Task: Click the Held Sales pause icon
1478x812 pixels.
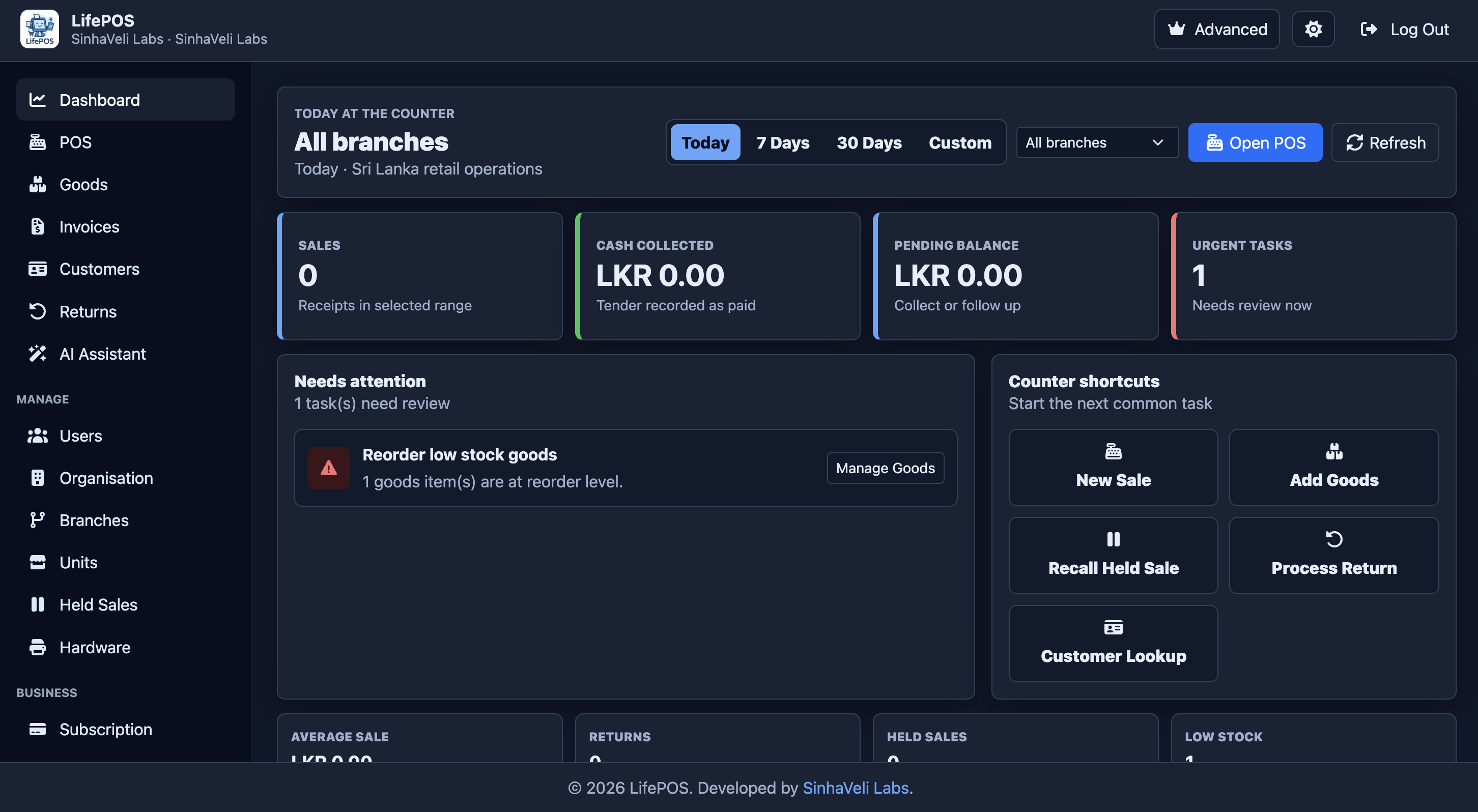Action: coord(37,604)
